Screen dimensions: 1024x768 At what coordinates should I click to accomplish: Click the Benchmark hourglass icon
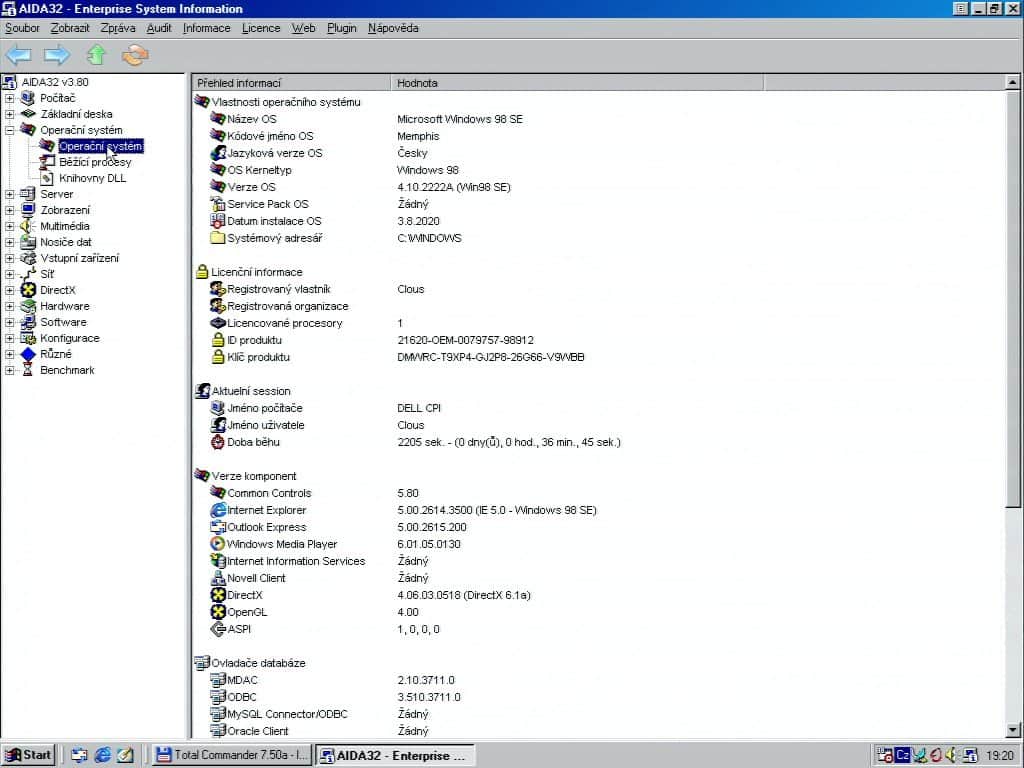[27, 370]
